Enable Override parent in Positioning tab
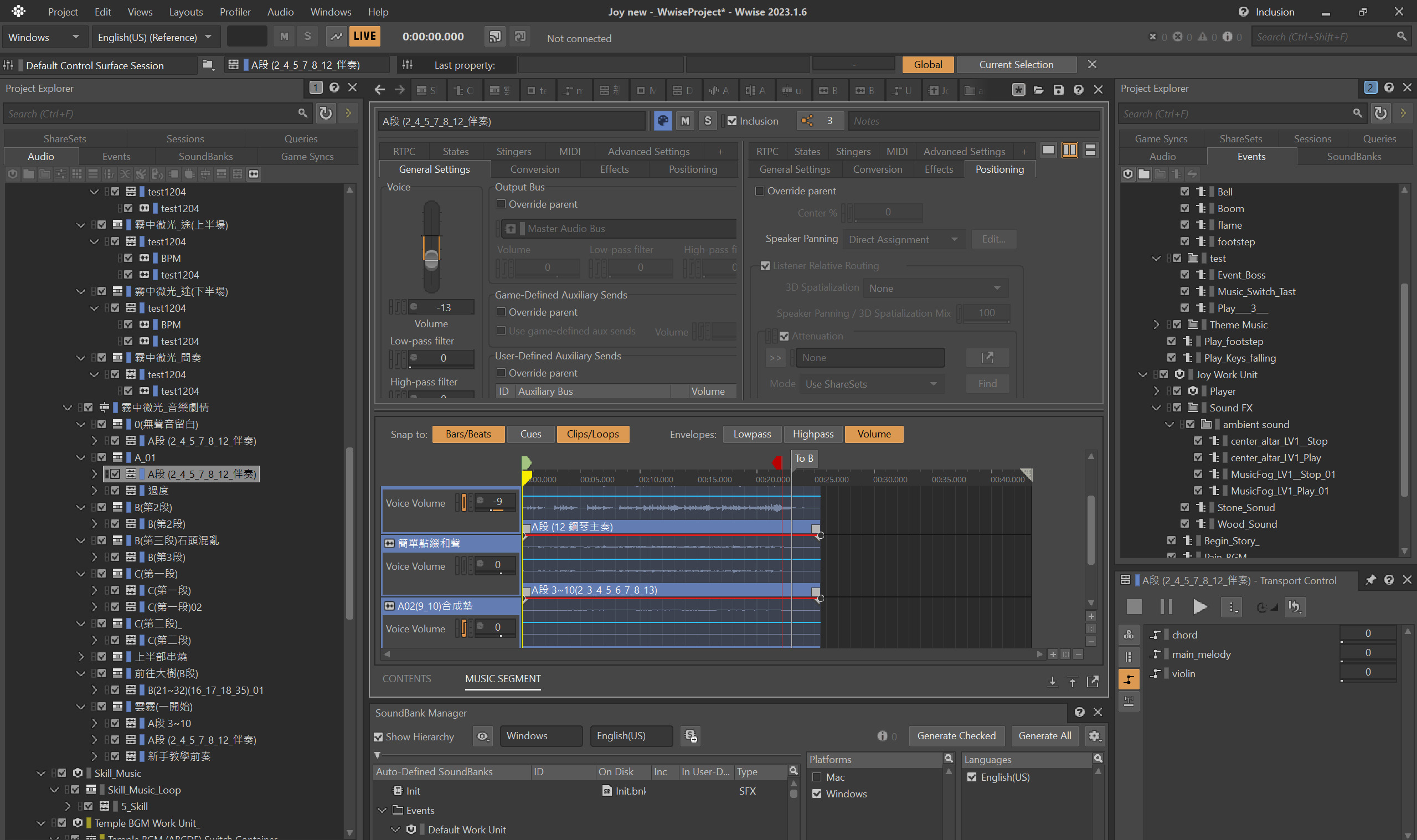Viewport: 1417px width, 840px height. (x=760, y=190)
